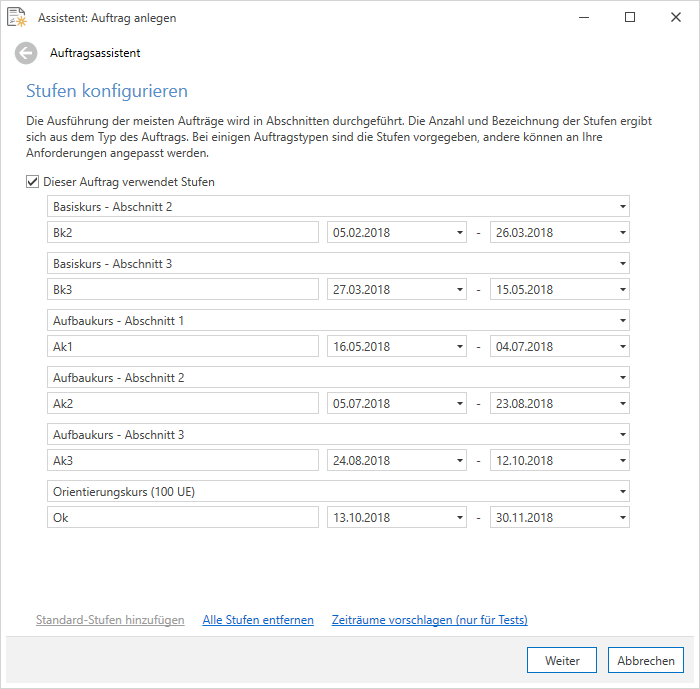
Task: Open the 'Basiskurs - Abschnitt 2' dropdown
Action: pyautogui.click(x=338, y=206)
